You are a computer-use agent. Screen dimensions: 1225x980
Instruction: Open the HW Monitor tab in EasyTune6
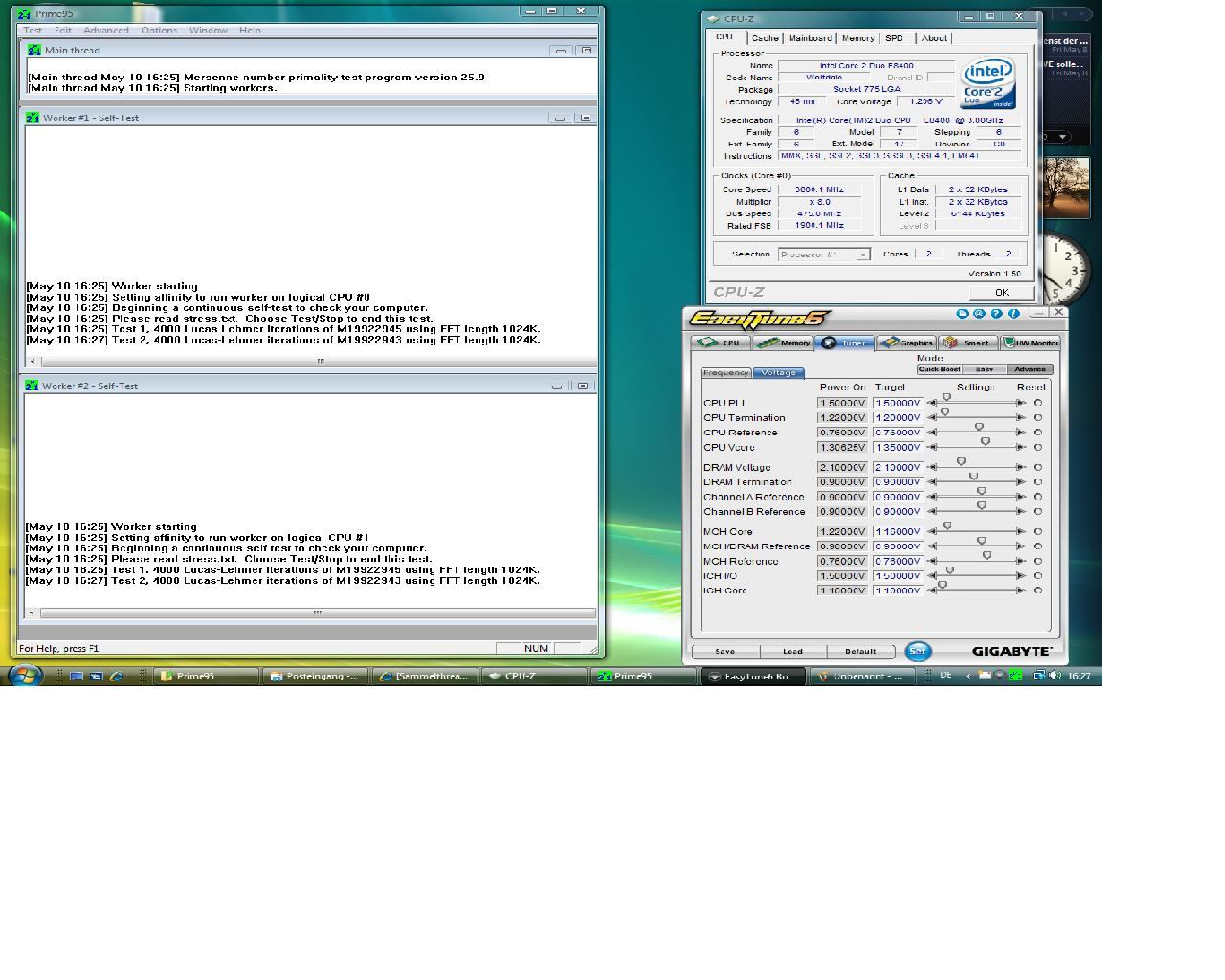coord(1031,343)
